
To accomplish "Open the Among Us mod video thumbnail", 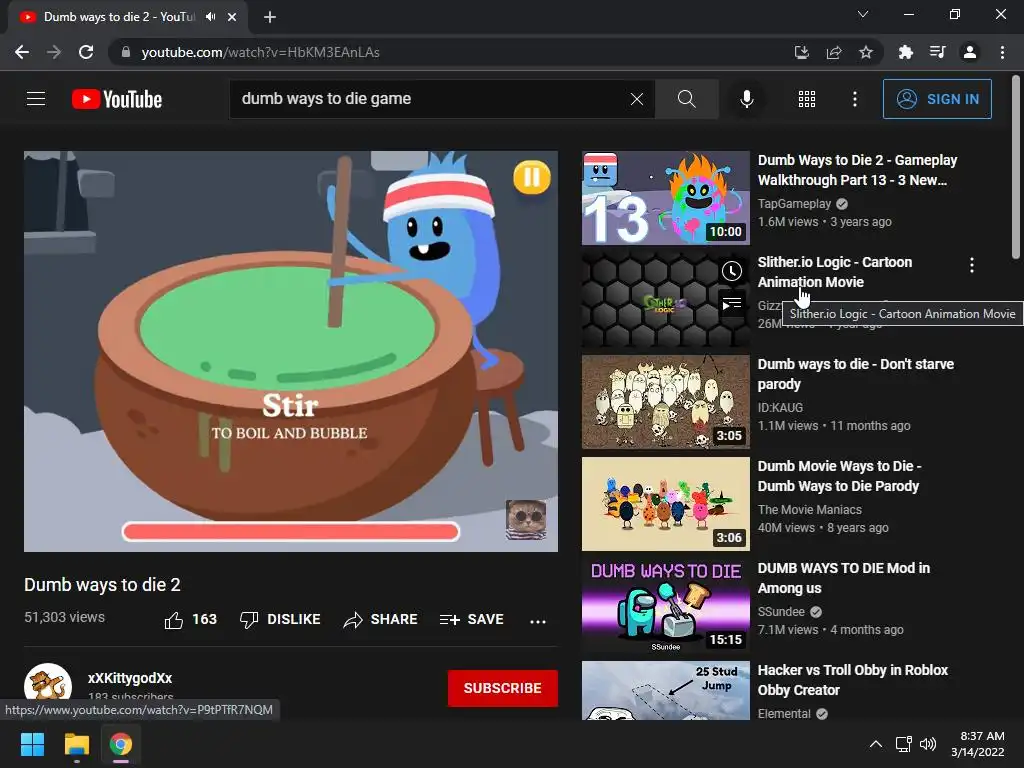I will [665, 606].
